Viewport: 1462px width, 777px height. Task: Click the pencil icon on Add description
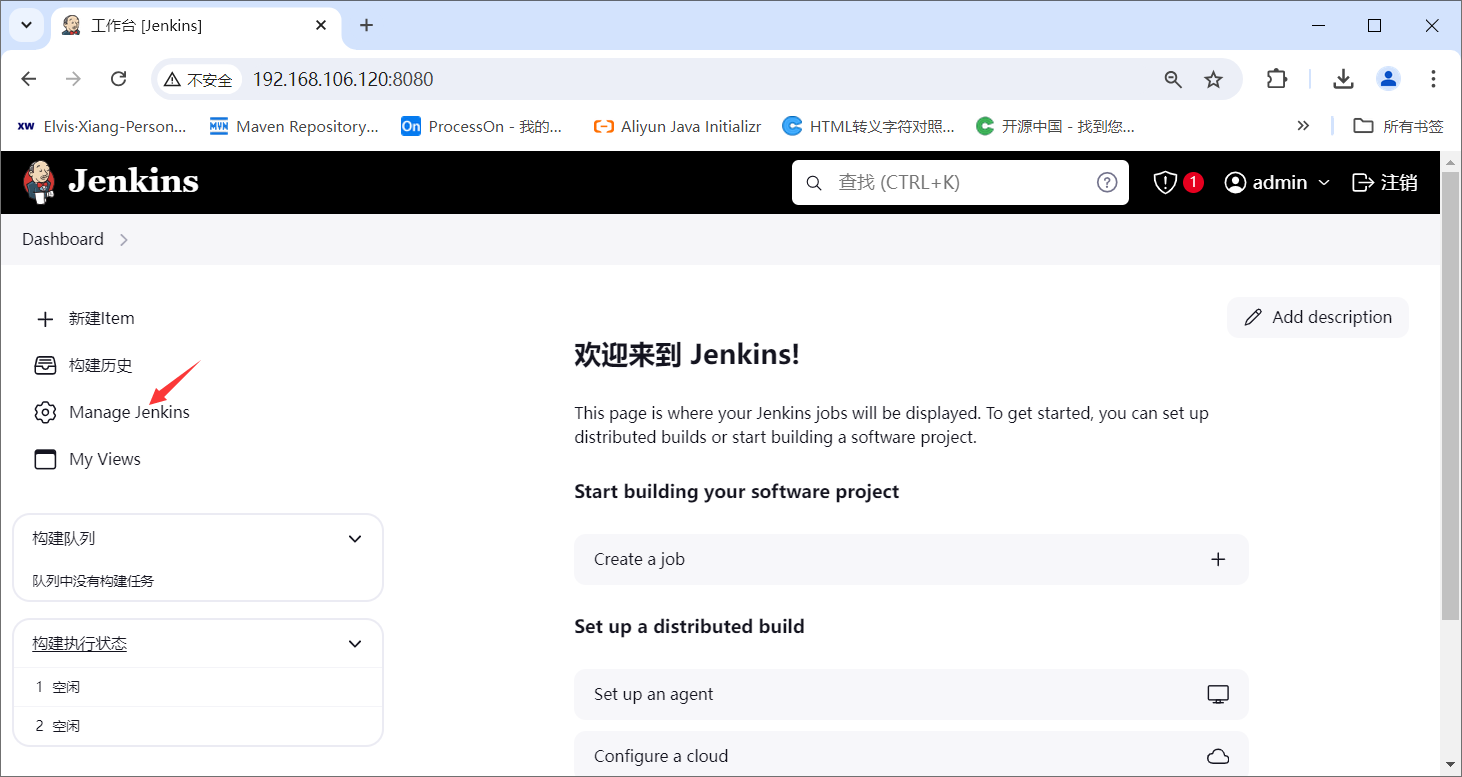1253,317
